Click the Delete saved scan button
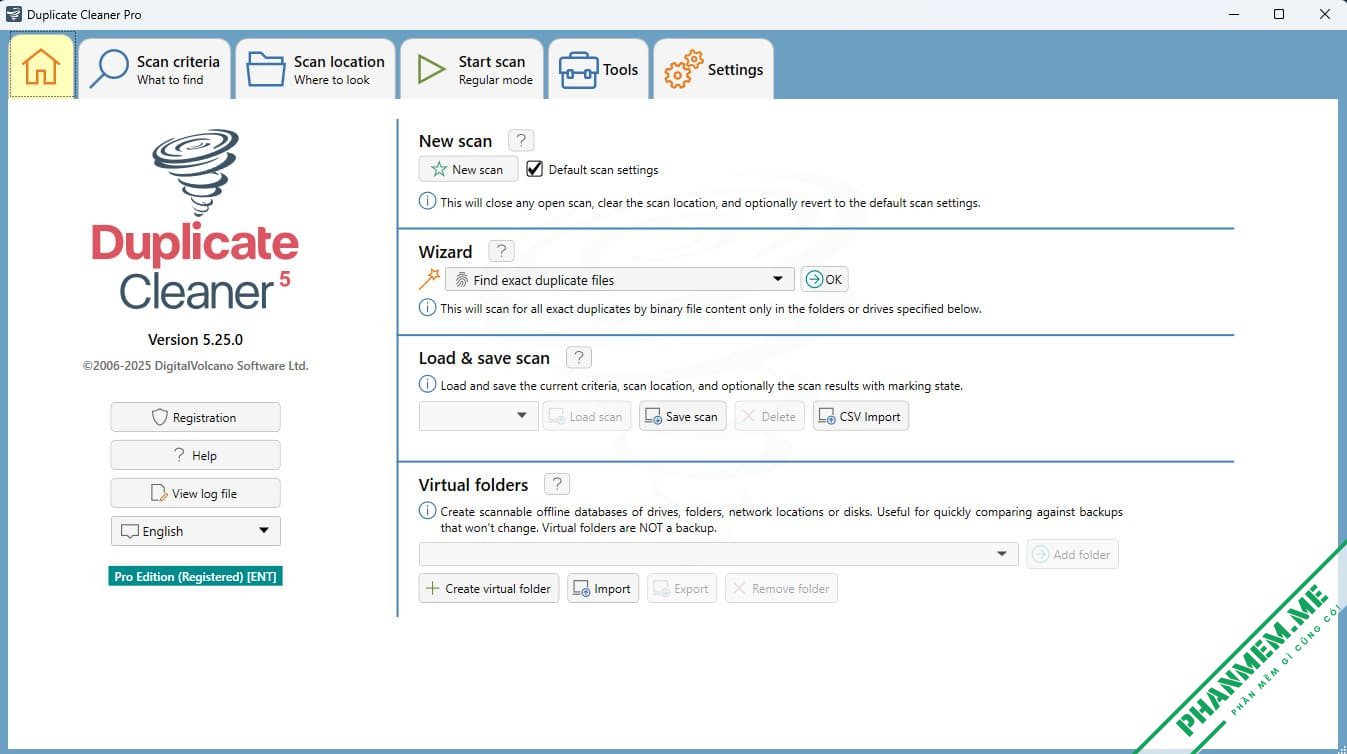 coord(770,416)
